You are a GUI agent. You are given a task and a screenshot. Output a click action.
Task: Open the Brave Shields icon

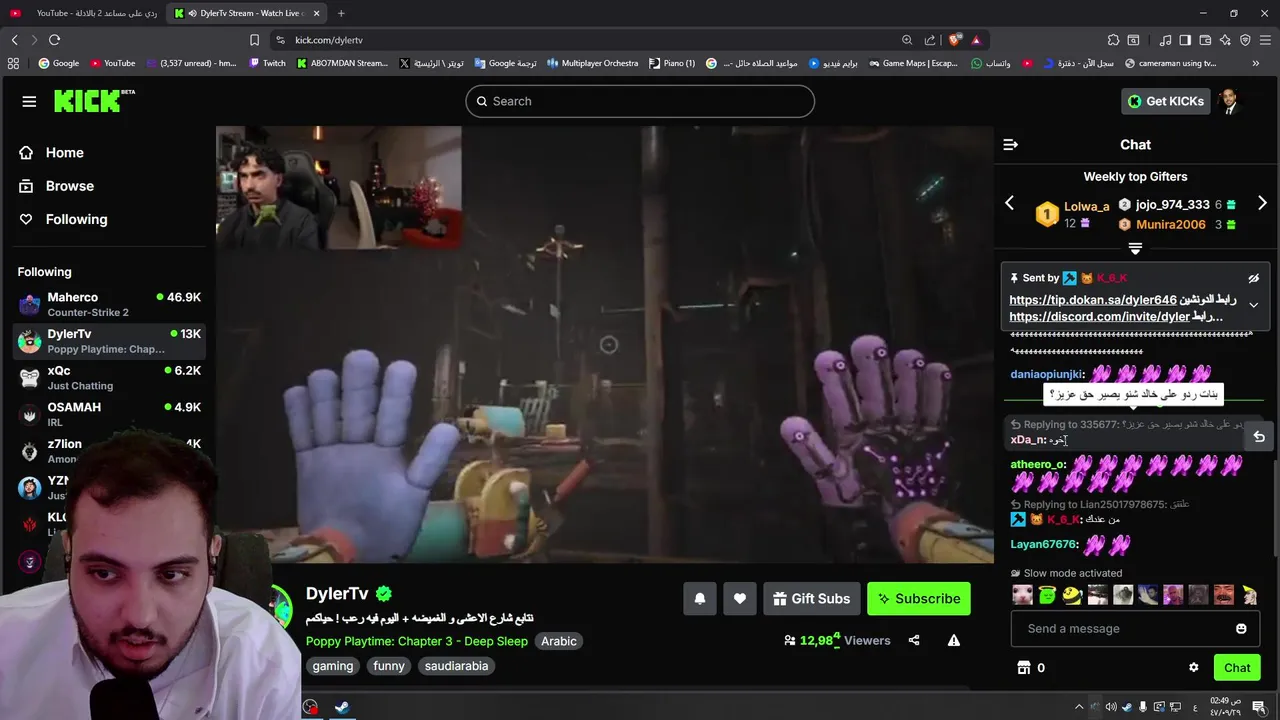pos(955,40)
